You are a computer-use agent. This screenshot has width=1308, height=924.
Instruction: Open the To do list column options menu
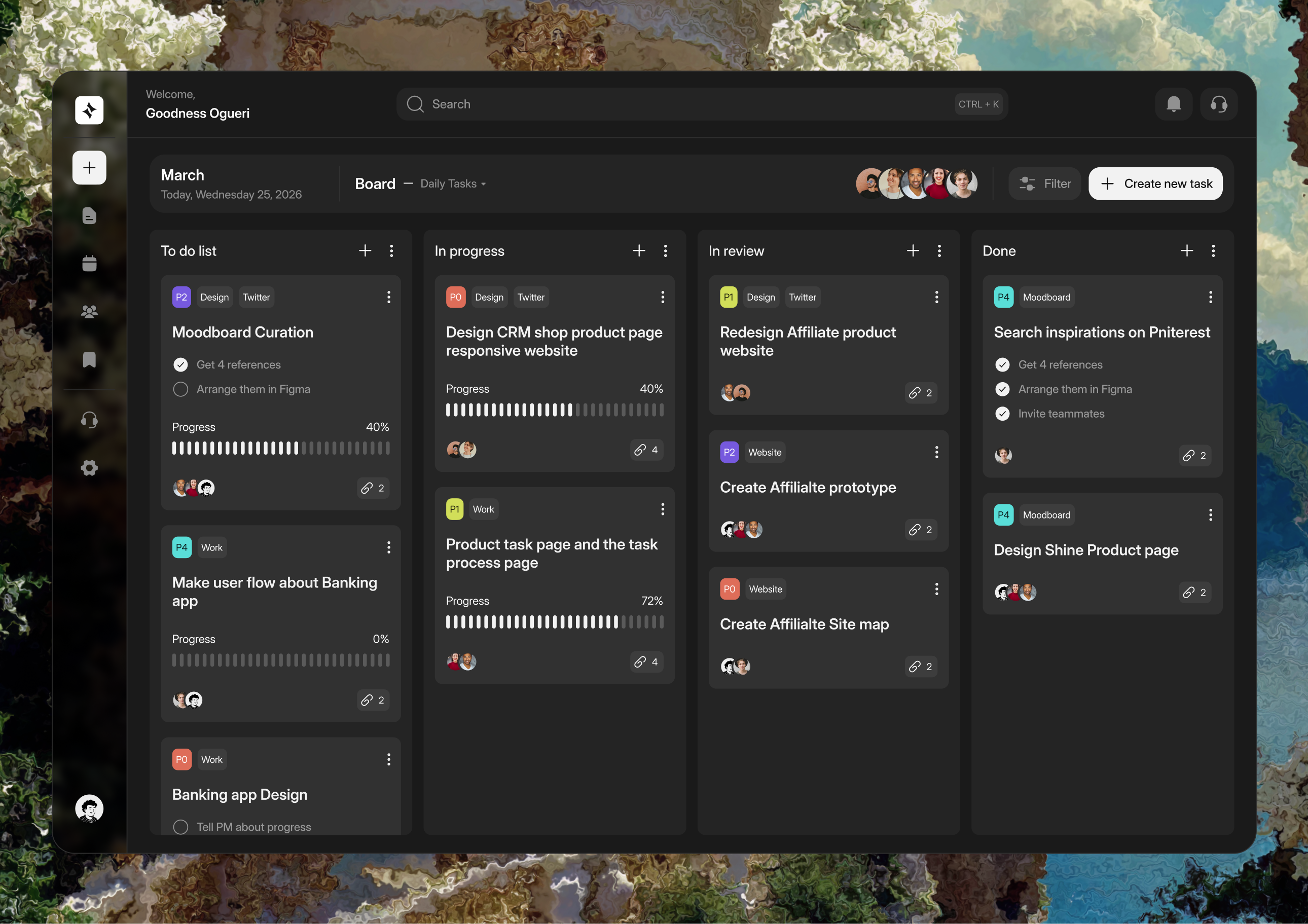pos(391,251)
